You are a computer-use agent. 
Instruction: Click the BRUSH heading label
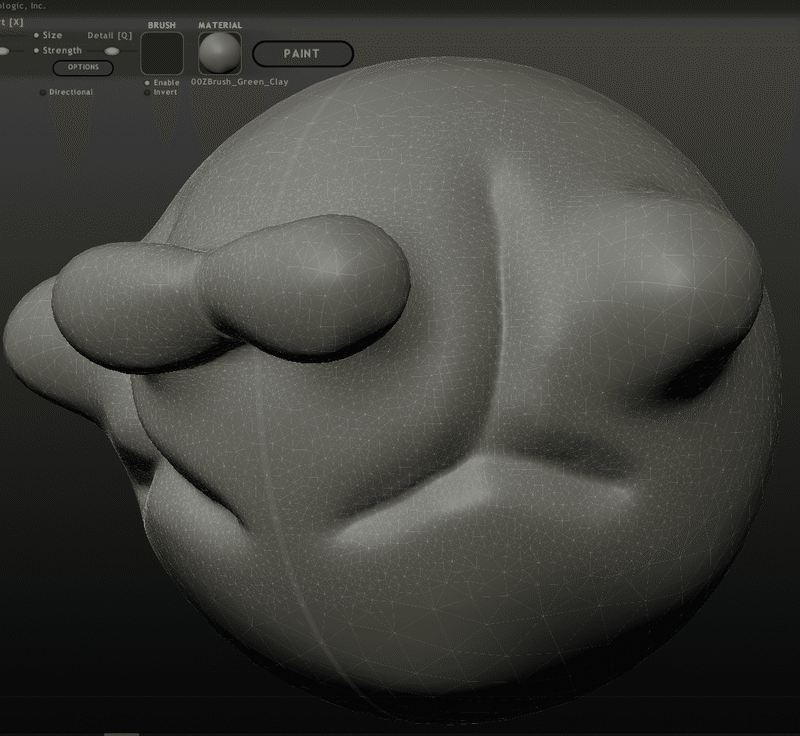pos(162,25)
